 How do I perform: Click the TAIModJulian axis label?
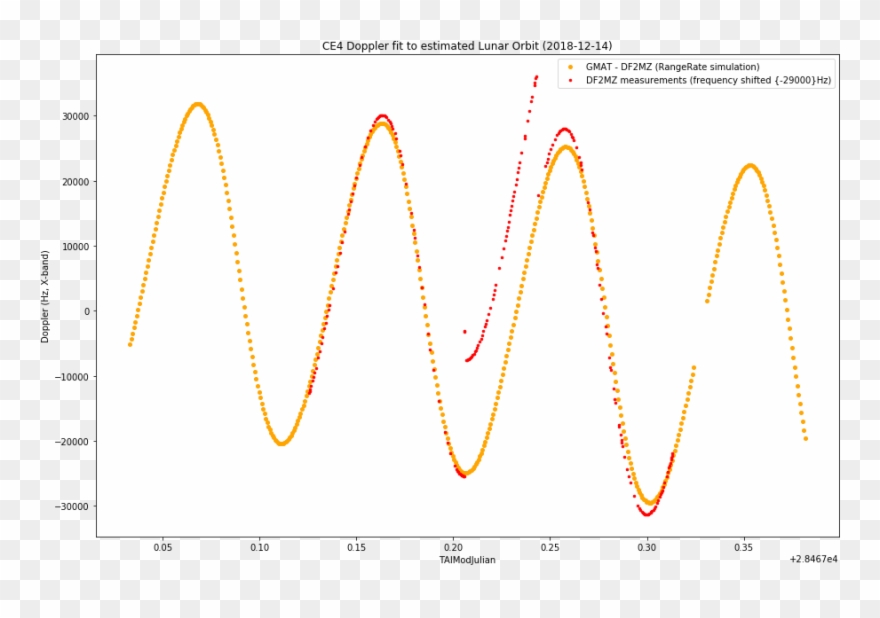(466, 559)
